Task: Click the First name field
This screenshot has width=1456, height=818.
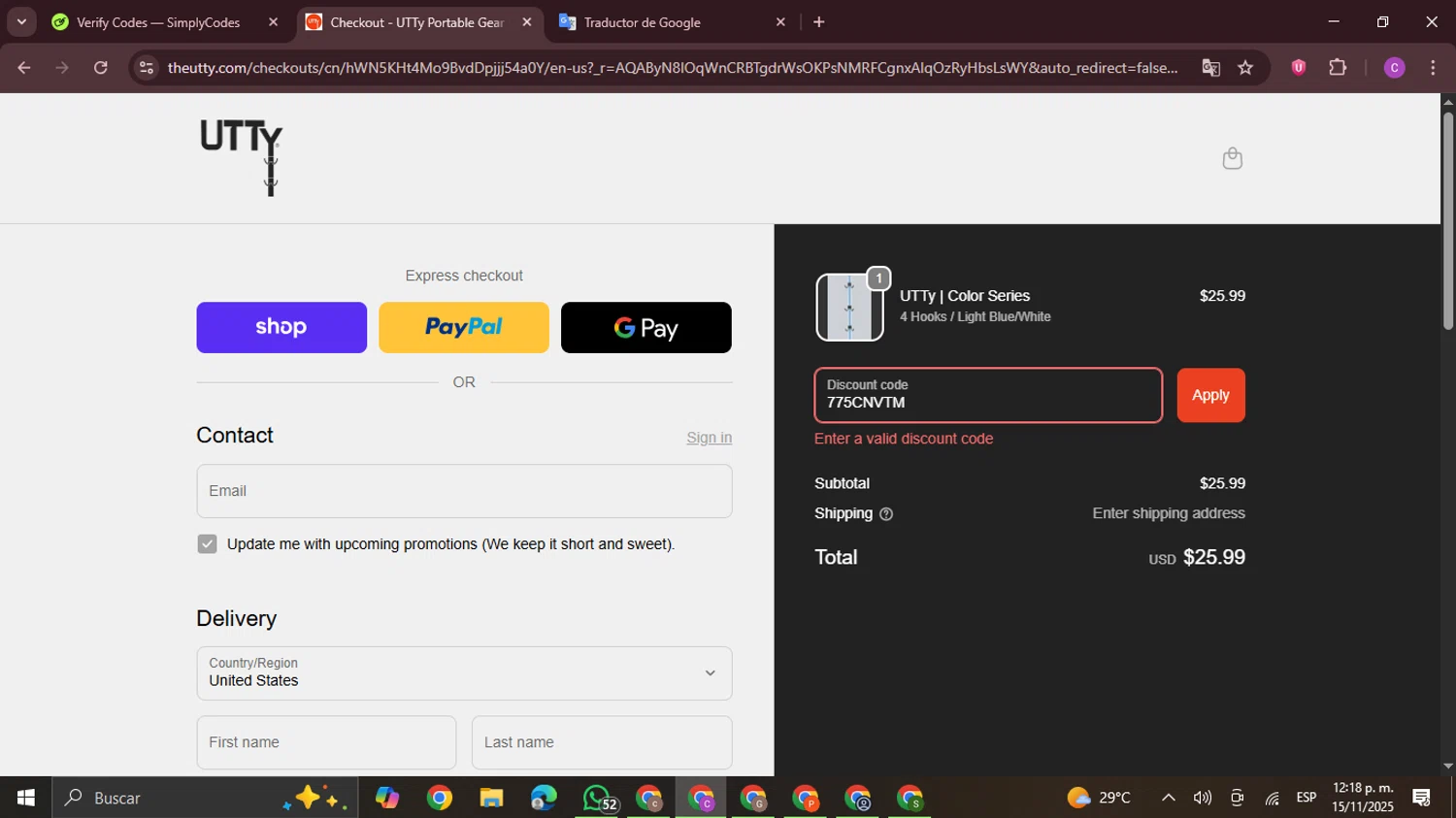Action: (x=326, y=742)
